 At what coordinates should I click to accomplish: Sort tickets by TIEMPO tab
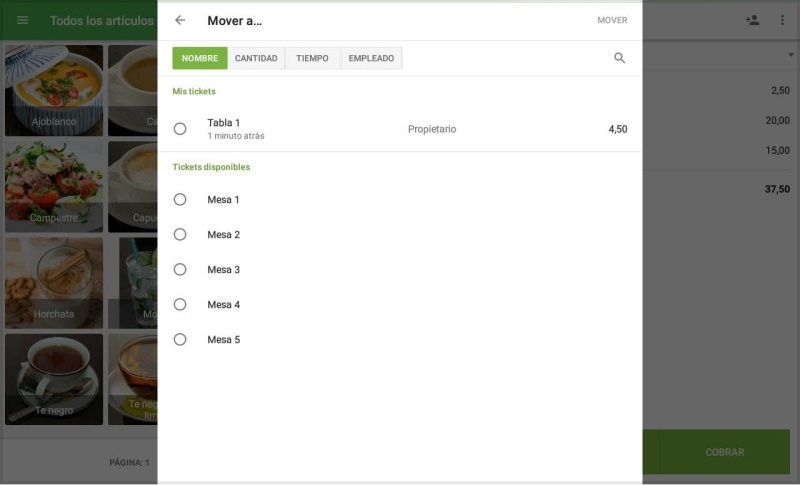tap(312, 58)
